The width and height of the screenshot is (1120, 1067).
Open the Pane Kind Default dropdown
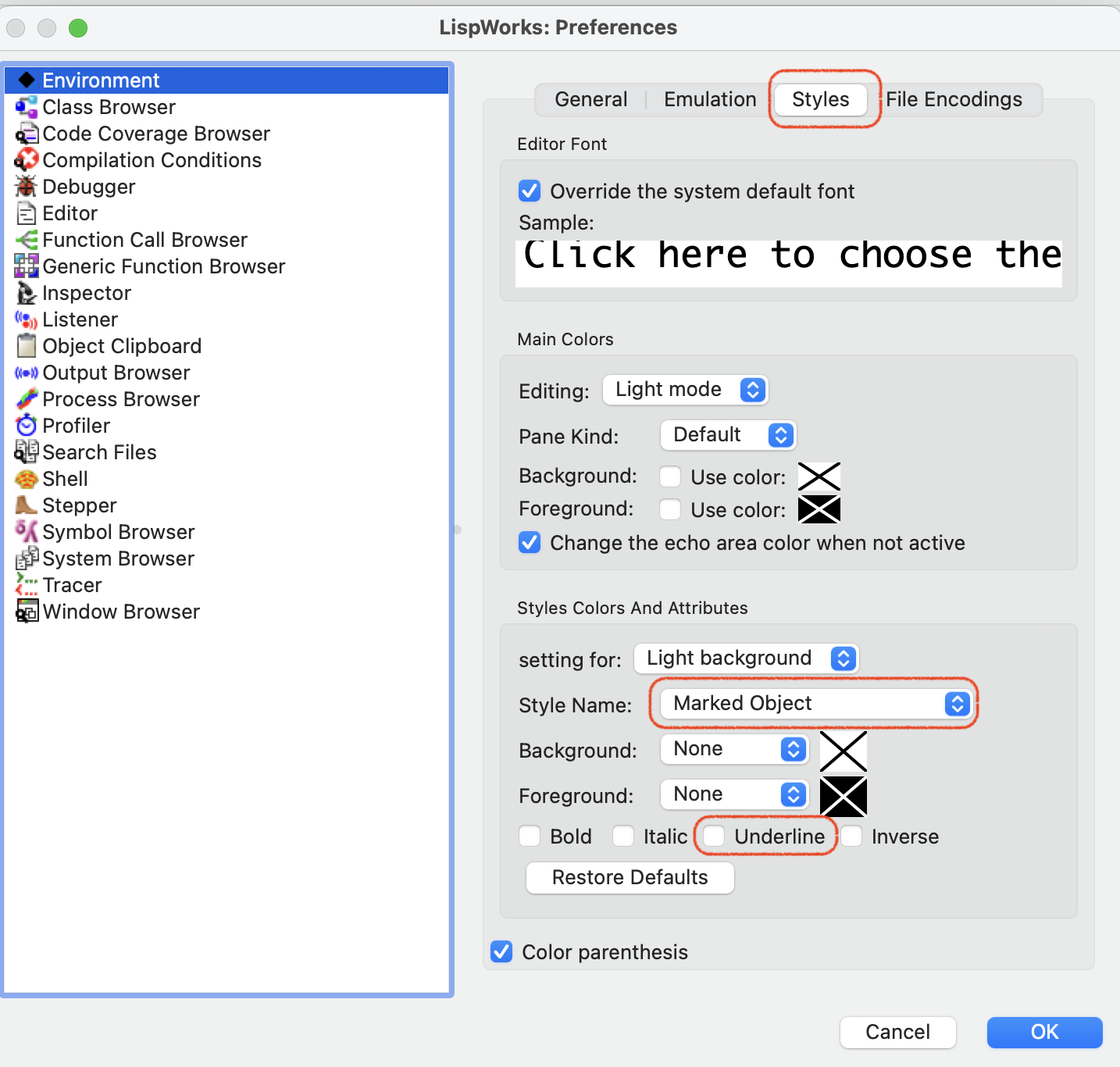728,435
